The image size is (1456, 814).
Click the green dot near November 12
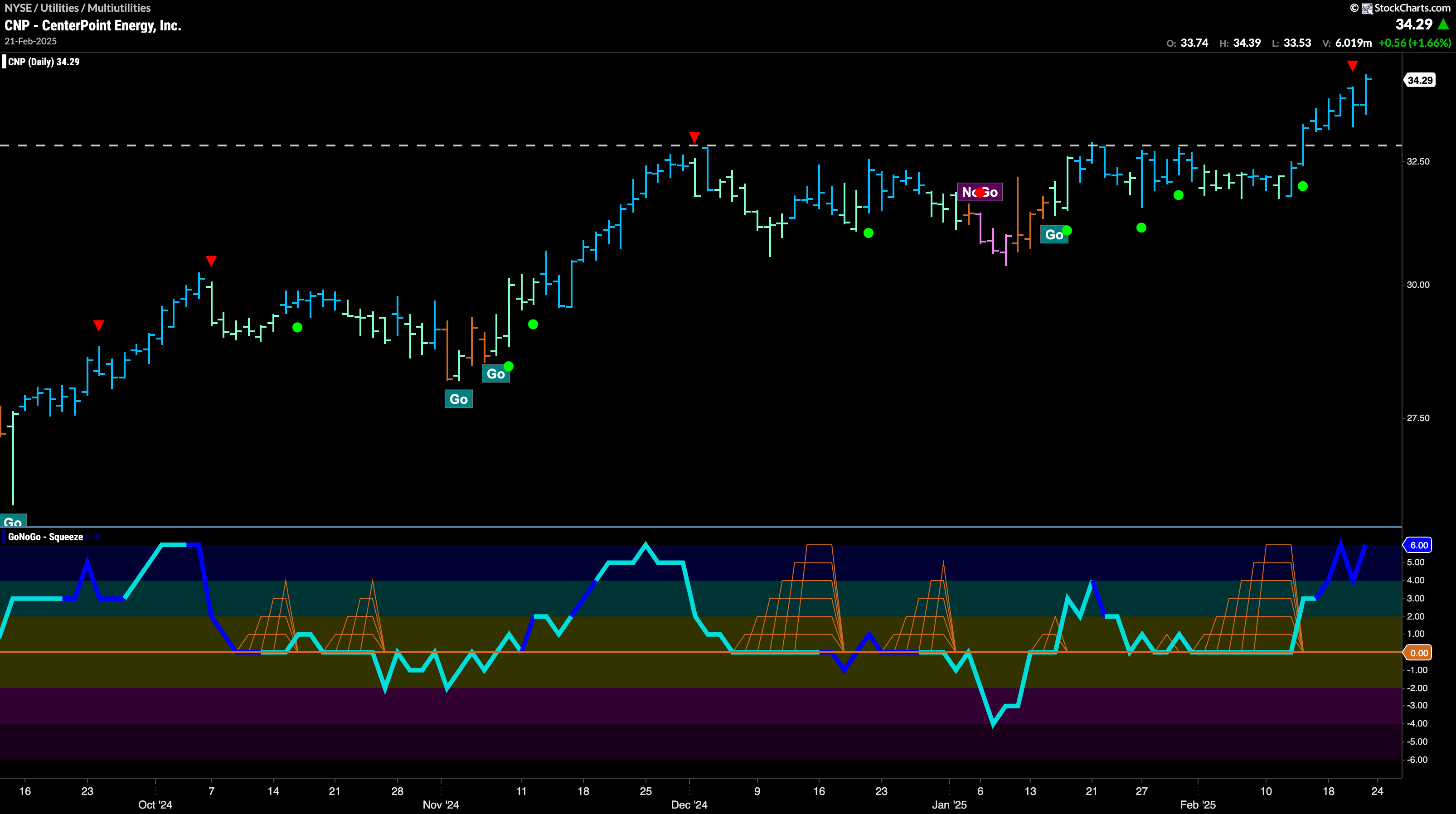coord(533,325)
